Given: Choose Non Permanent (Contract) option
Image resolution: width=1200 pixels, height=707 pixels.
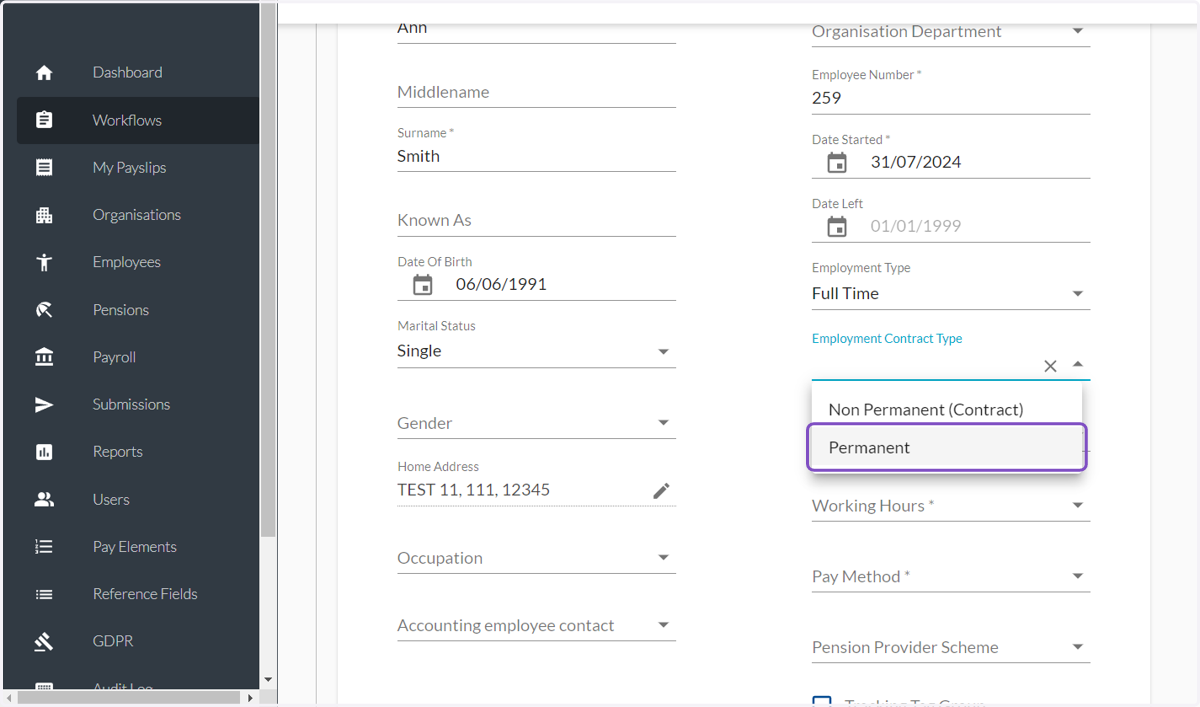Looking at the screenshot, I should pos(946,409).
